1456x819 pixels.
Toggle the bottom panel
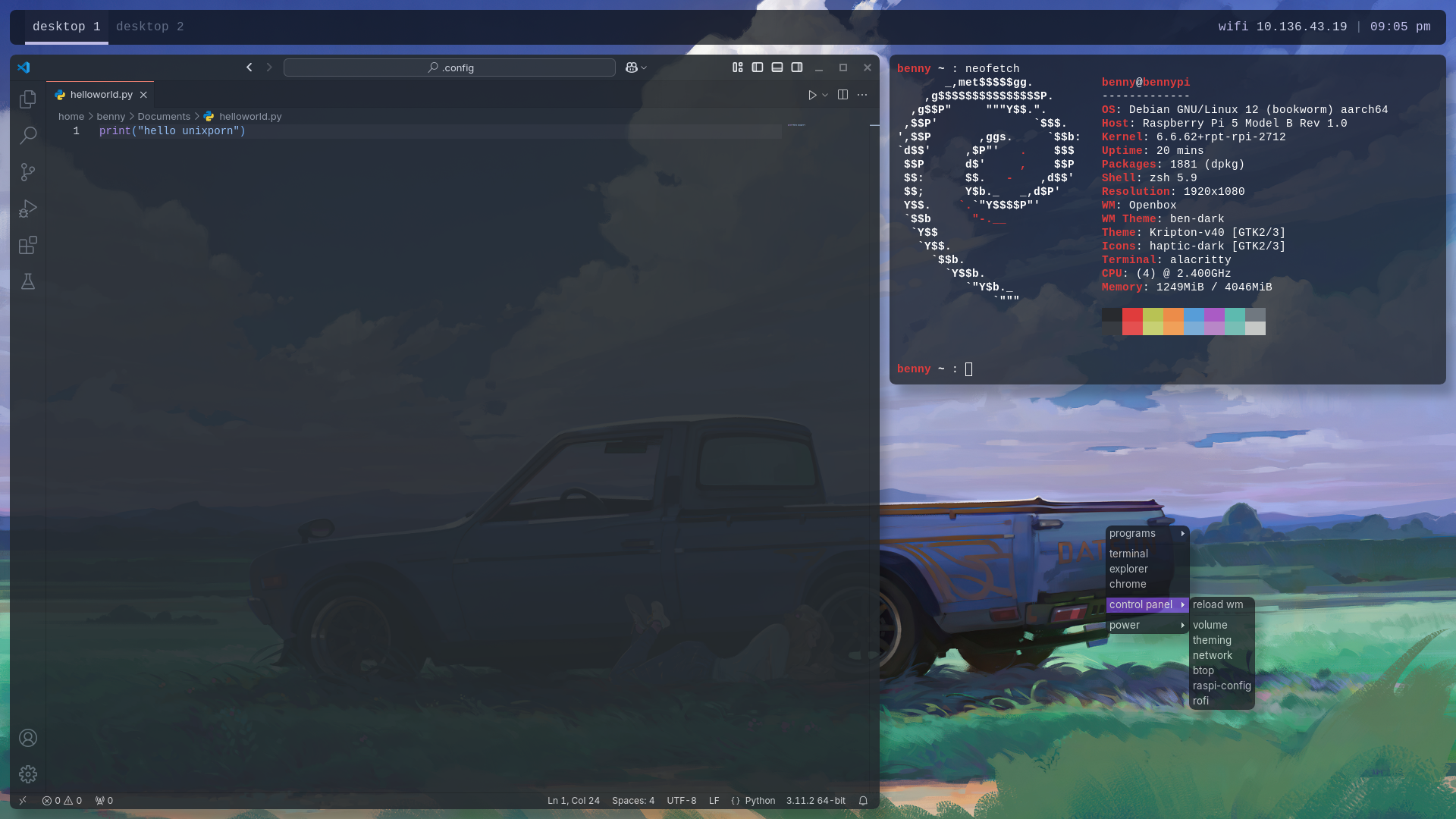coord(777,67)
